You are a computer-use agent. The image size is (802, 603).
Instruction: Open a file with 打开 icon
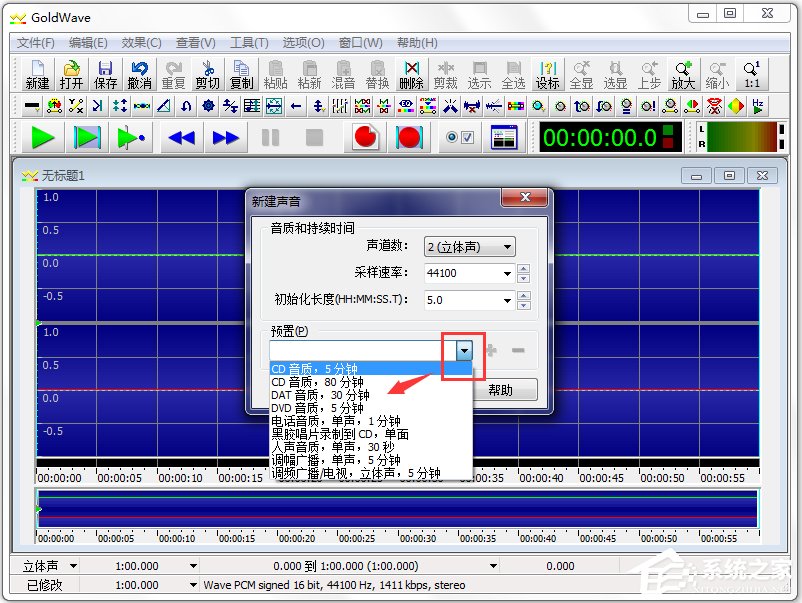pos(71,75)
